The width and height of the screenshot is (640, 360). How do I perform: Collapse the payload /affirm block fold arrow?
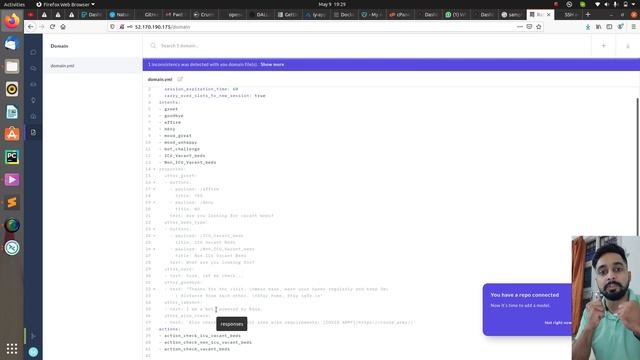click(154, 189)
